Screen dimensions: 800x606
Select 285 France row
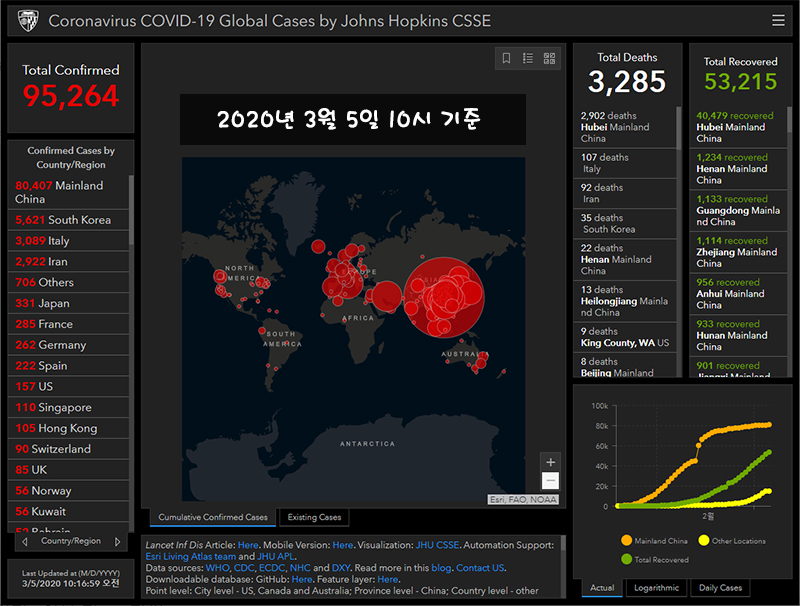click(x=68, y=324)
